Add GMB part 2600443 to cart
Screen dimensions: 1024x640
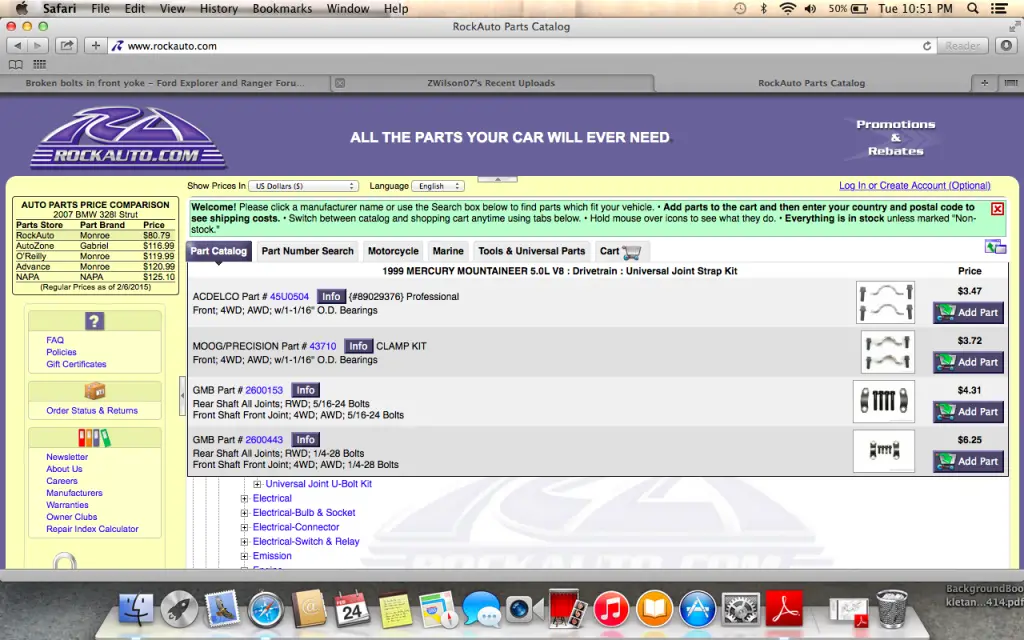point(968,462)
